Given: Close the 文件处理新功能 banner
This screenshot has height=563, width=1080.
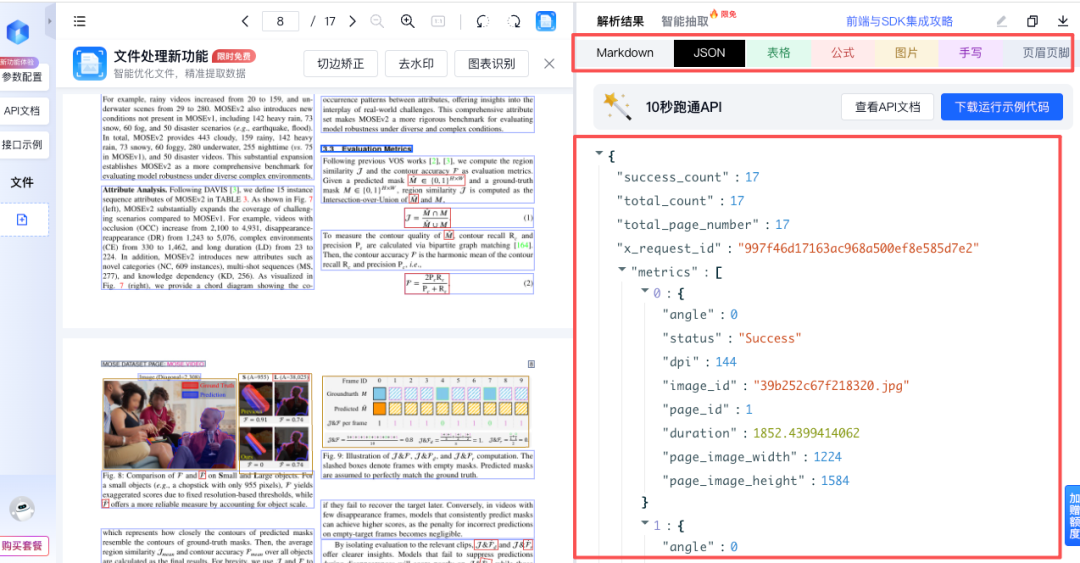Looking at the screenshot, I should point(549,63).
